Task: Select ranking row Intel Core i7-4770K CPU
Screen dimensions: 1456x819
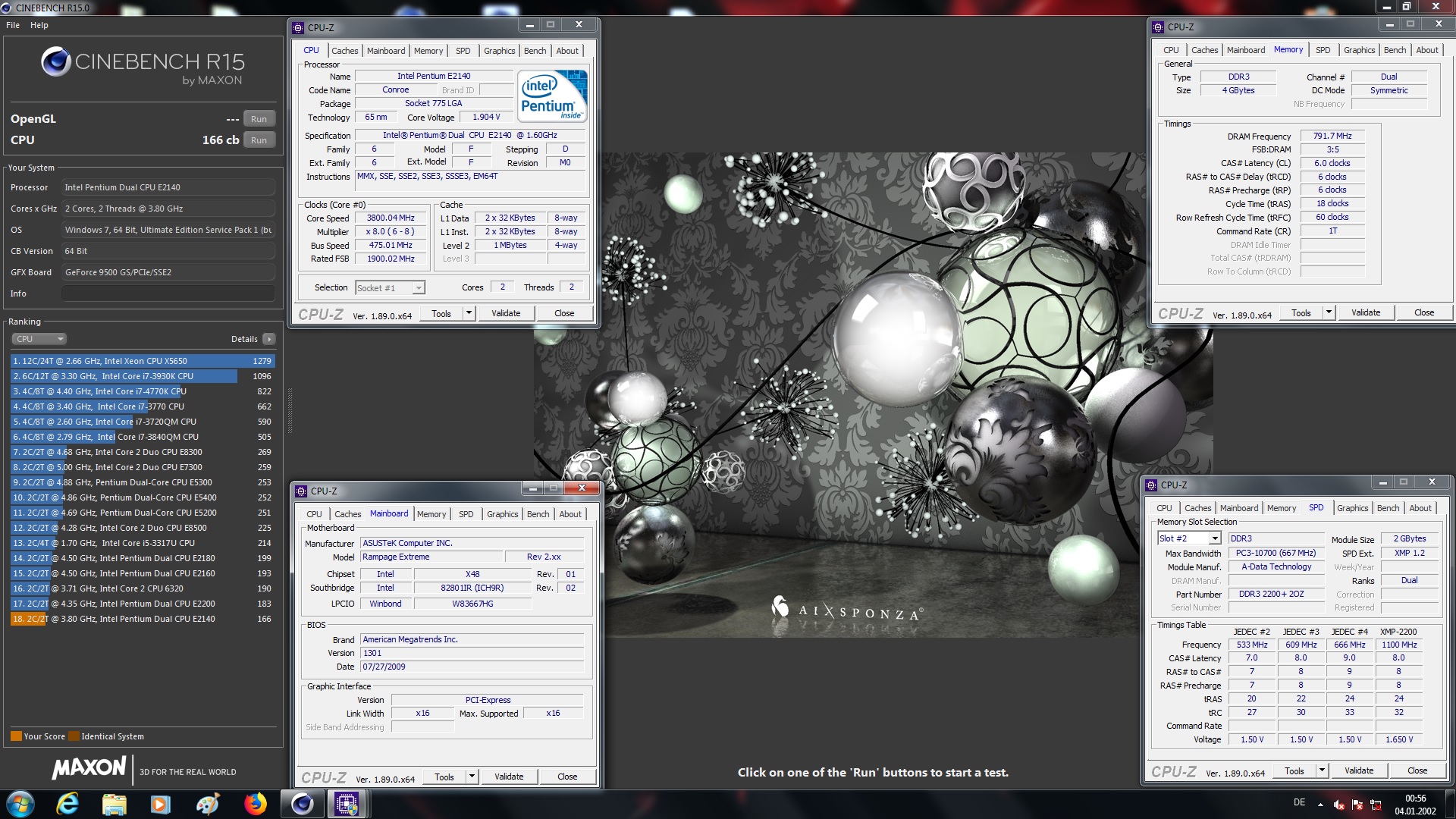Action: 143,391
